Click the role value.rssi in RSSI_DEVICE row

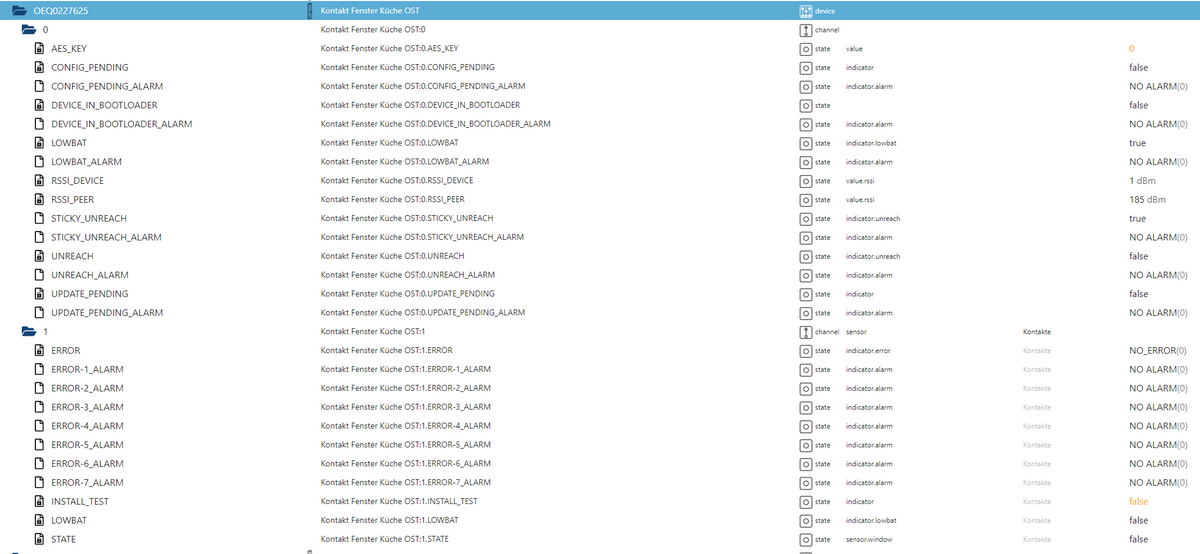(860, 181)
